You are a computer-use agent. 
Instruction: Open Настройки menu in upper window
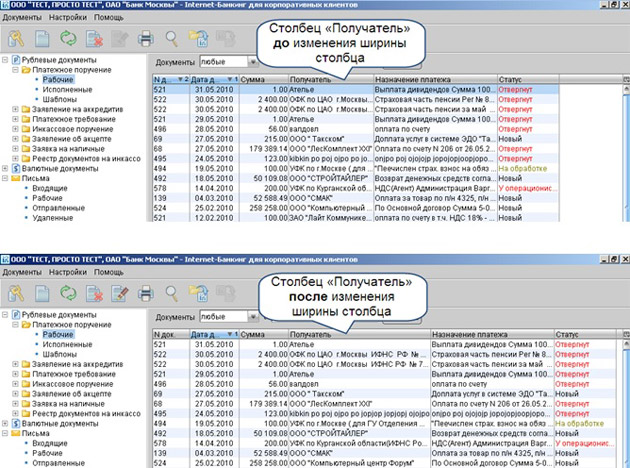click(x=68, y=18)
